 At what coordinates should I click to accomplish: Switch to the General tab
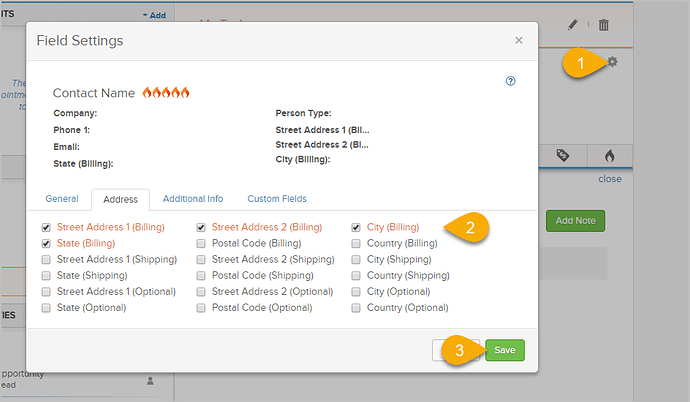point(62,199)
